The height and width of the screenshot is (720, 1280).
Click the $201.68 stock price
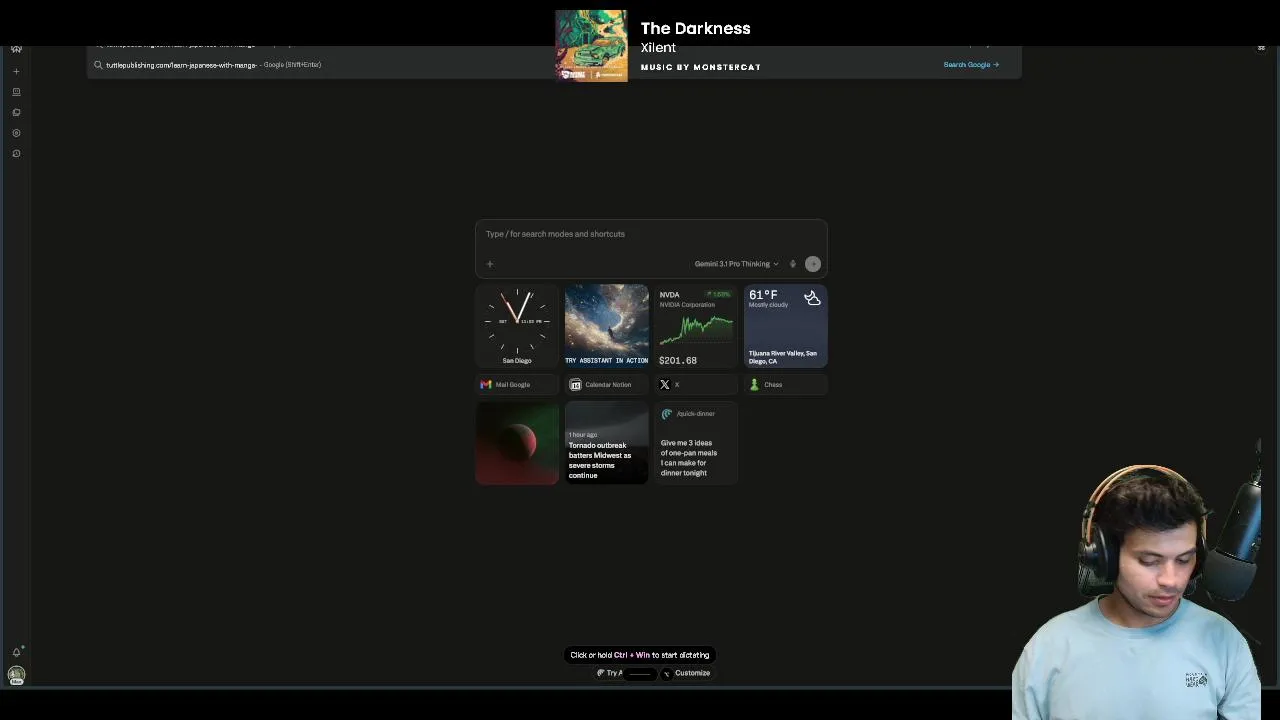pyautogui.click(x=678, y=360)
